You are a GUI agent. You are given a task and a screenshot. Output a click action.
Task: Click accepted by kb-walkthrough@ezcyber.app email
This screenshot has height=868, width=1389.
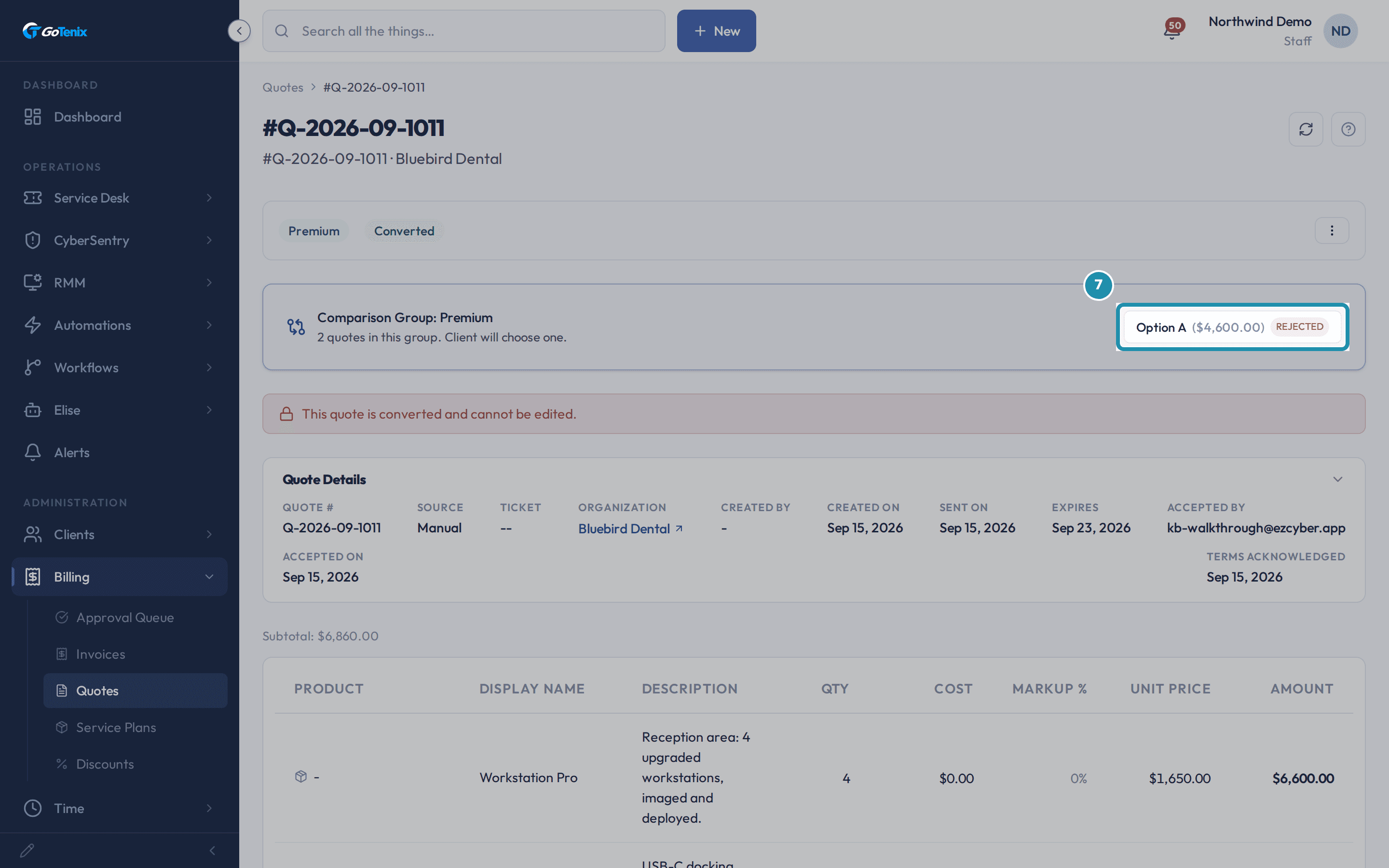point(1256,528)
